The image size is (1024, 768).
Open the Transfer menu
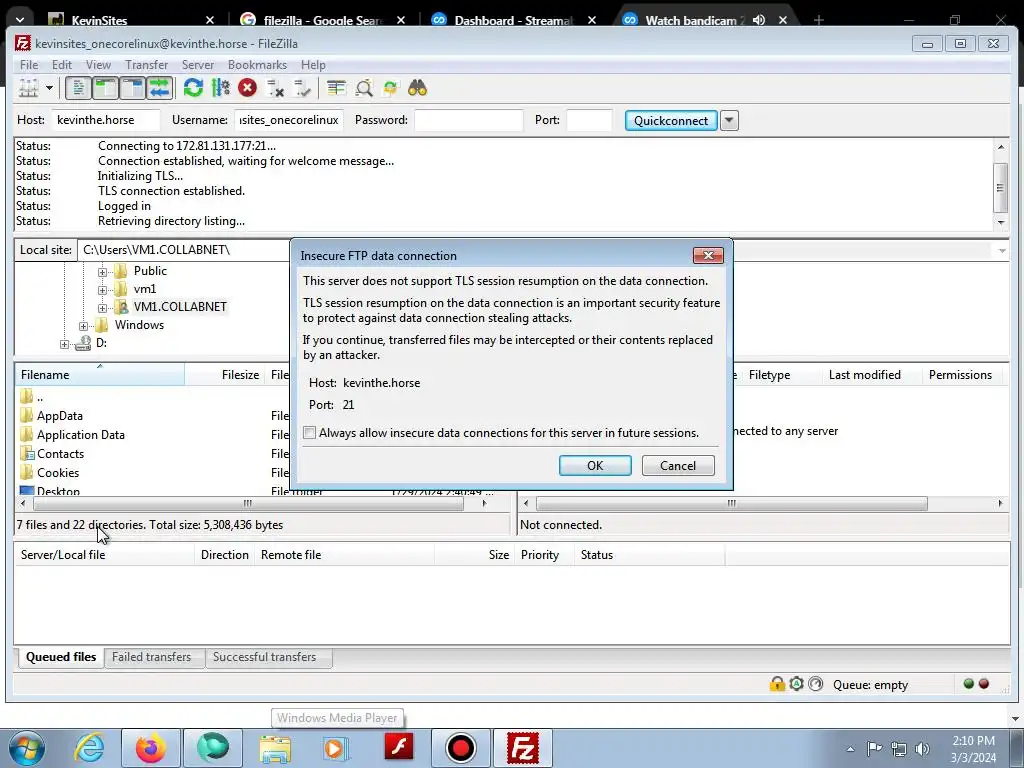pyautogui.click(x=146, y=65)
